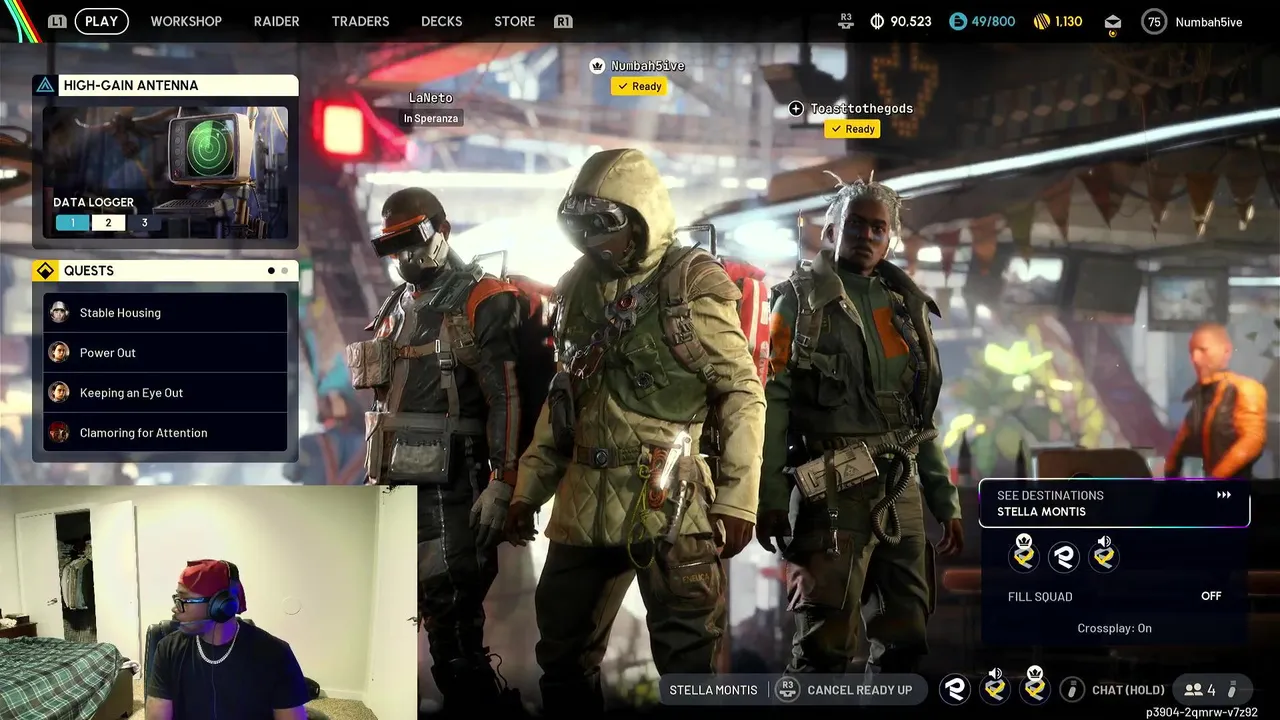Screen dimensions: 1280x720
Task: Open the mail inbox envelope icon
Action: click(1113, 22)
